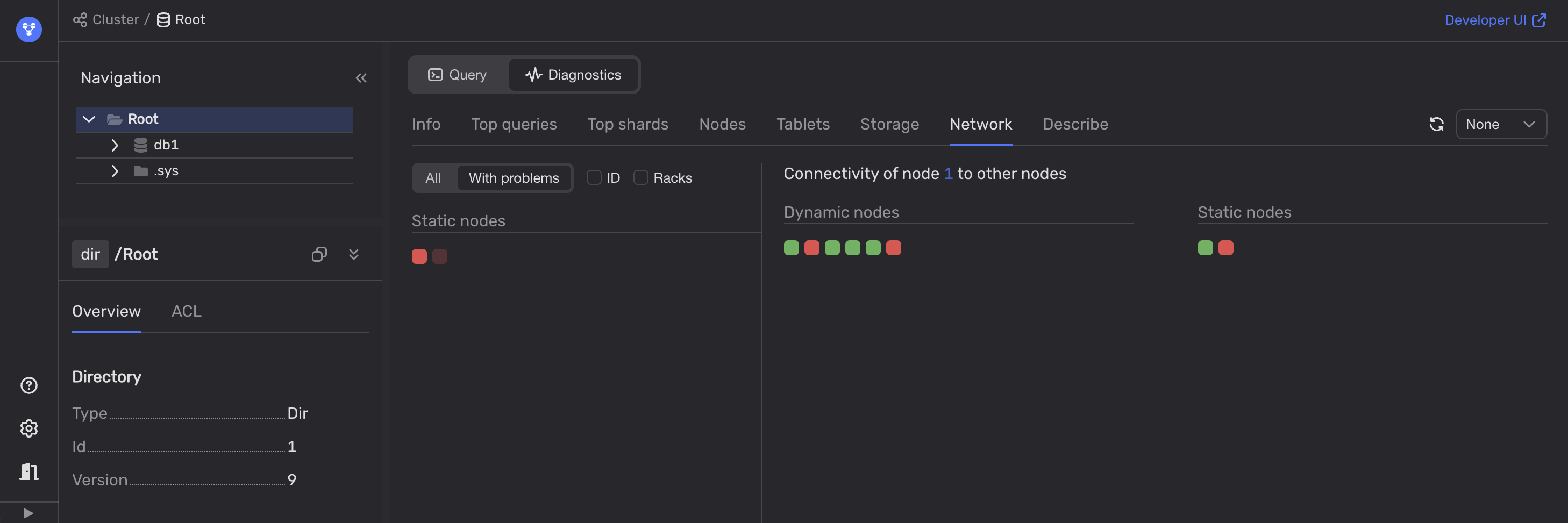This screenshot has width=1568, height=523.
Task: Open settings via the gear icon
Action: click(x=28, y=428)
